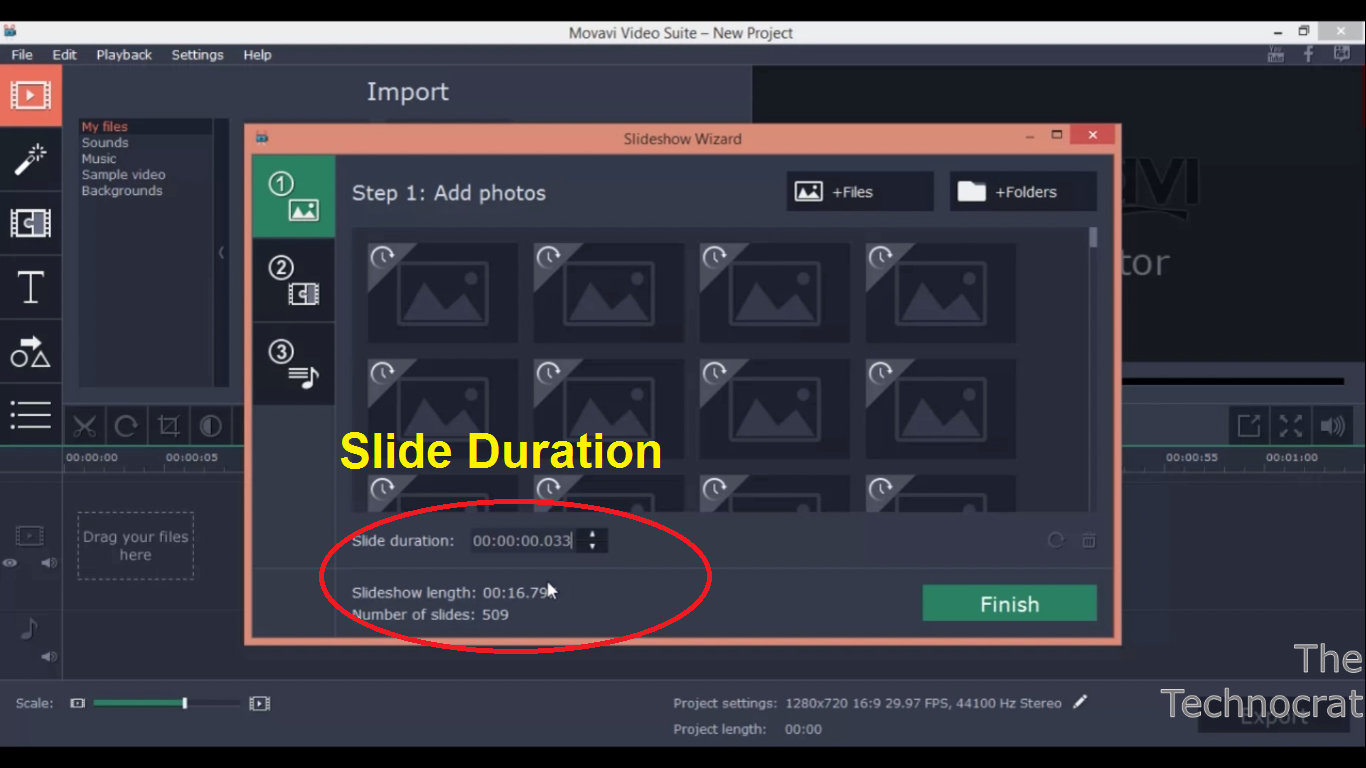1366x768 pixels.
Task: Select the scissors split tool above the timeline
Action: (x=84, y=425)
